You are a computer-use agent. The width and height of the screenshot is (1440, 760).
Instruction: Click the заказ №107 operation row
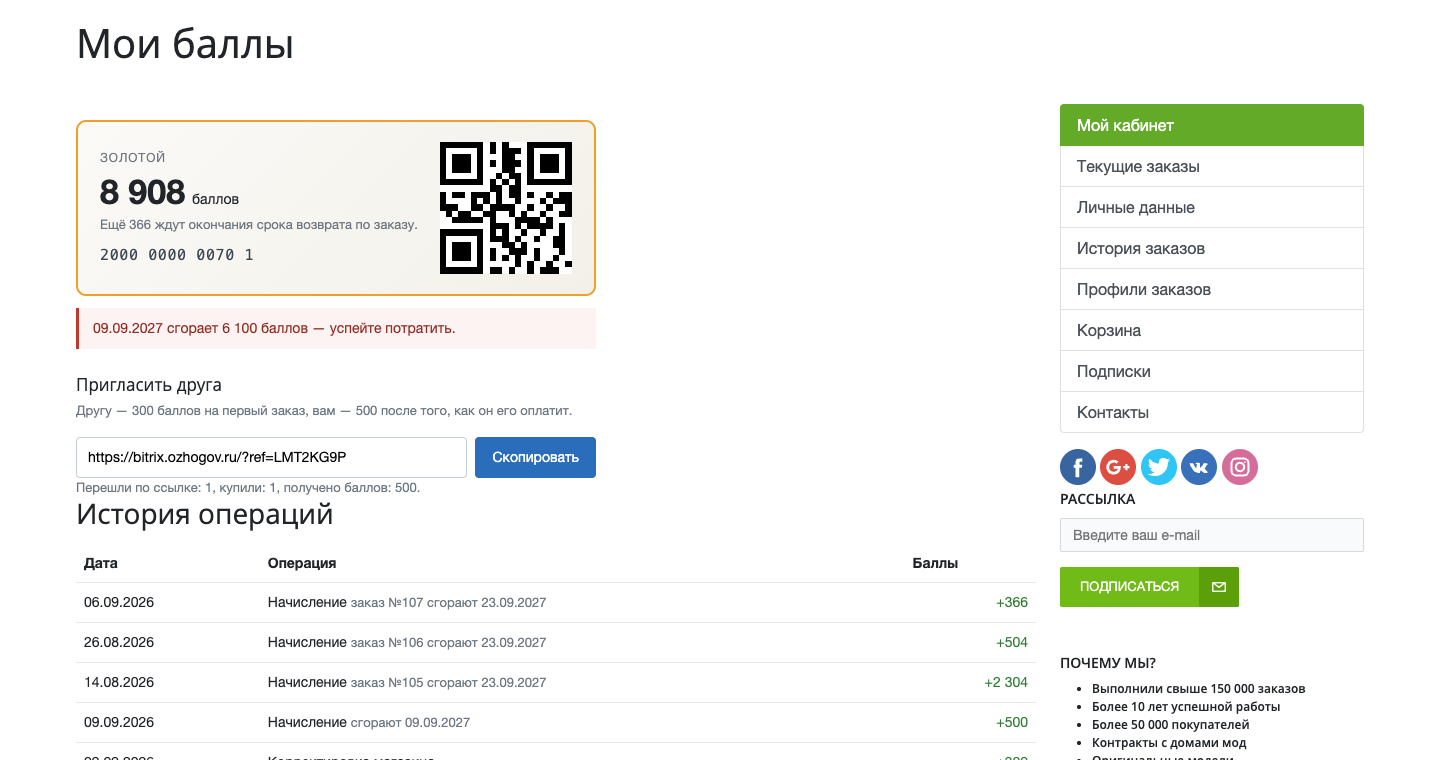(555, 602)
